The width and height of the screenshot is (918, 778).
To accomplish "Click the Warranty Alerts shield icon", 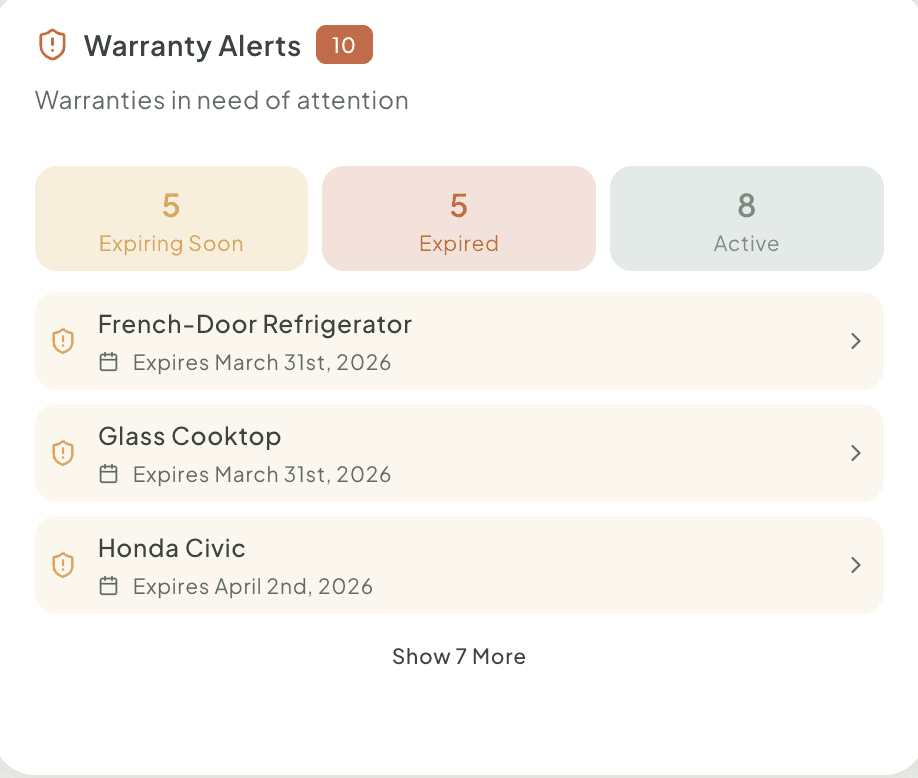I will [x=51, y=45].
